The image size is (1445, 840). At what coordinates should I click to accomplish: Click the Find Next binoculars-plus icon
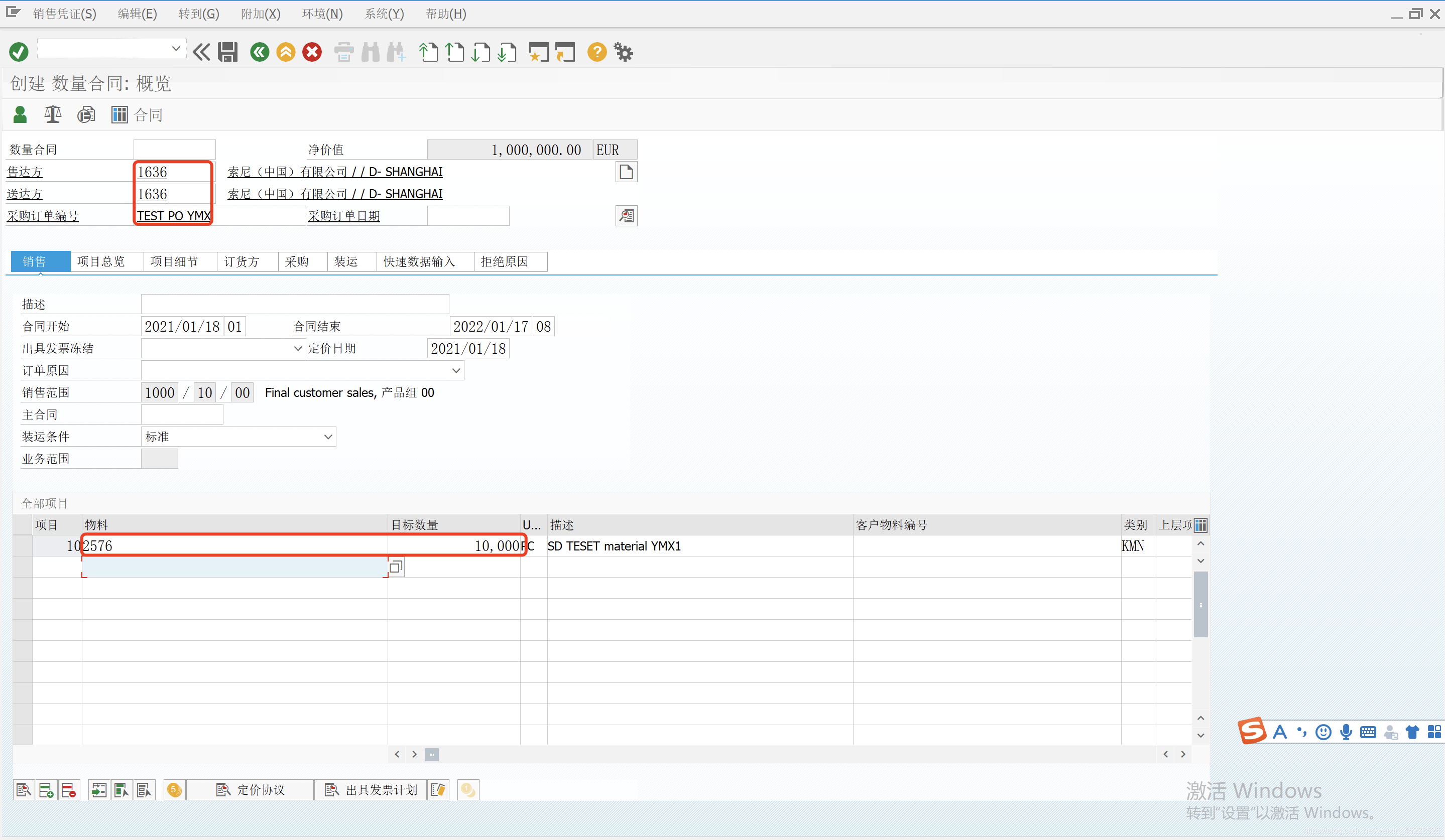(x=396, y=52)
